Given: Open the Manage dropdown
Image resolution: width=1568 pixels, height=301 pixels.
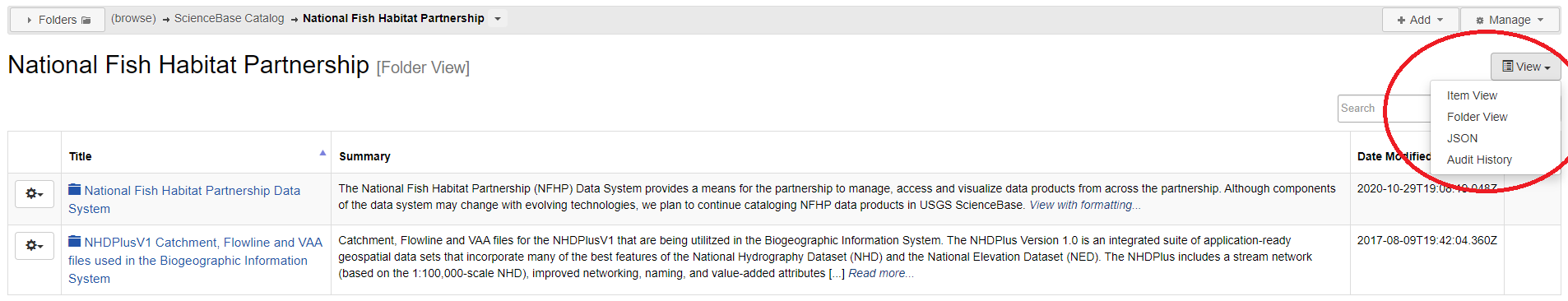Looking at the screenshot, I should coord(1510,20).
